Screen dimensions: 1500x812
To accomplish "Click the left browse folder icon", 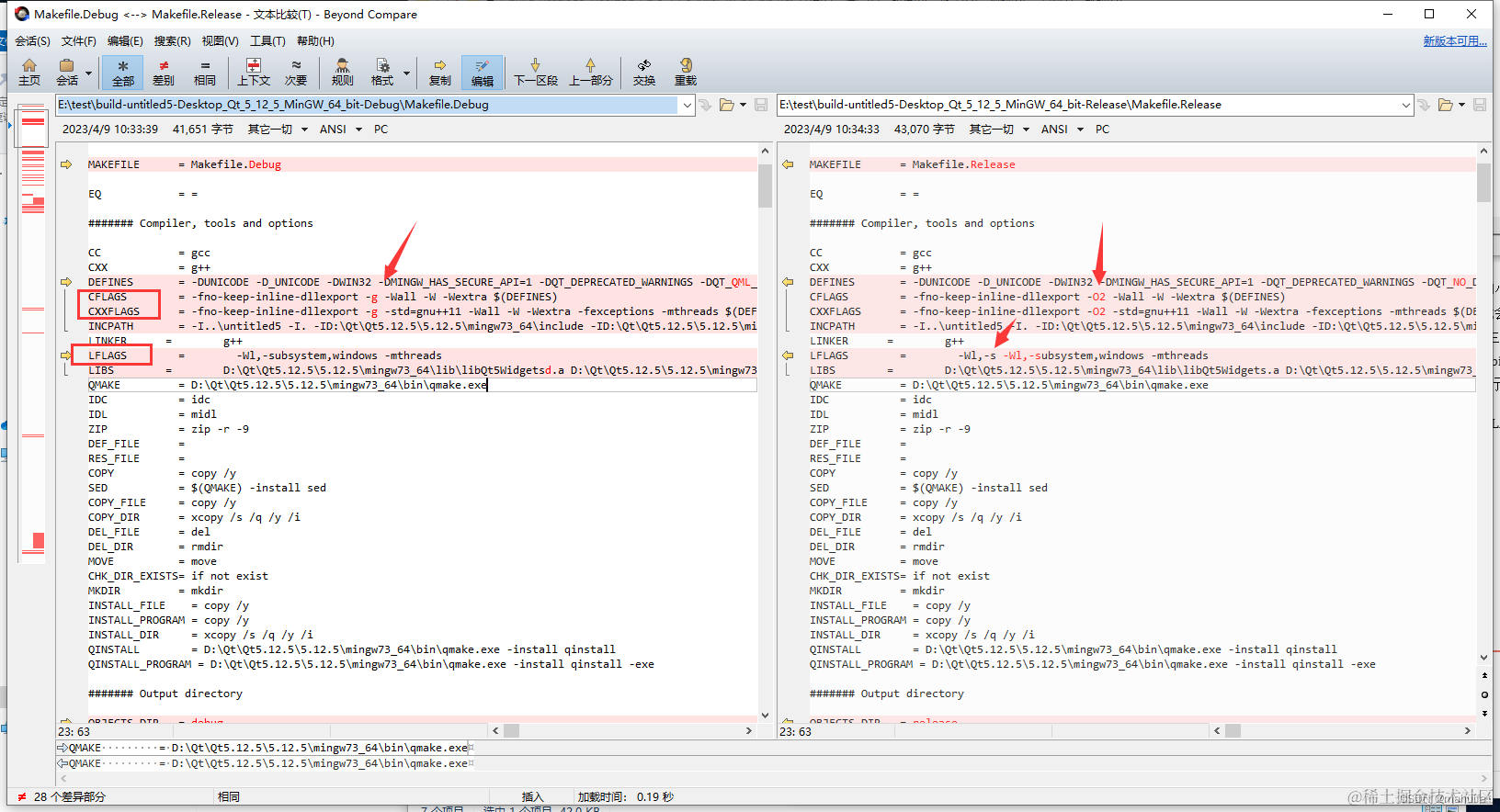I will [727, 105].
